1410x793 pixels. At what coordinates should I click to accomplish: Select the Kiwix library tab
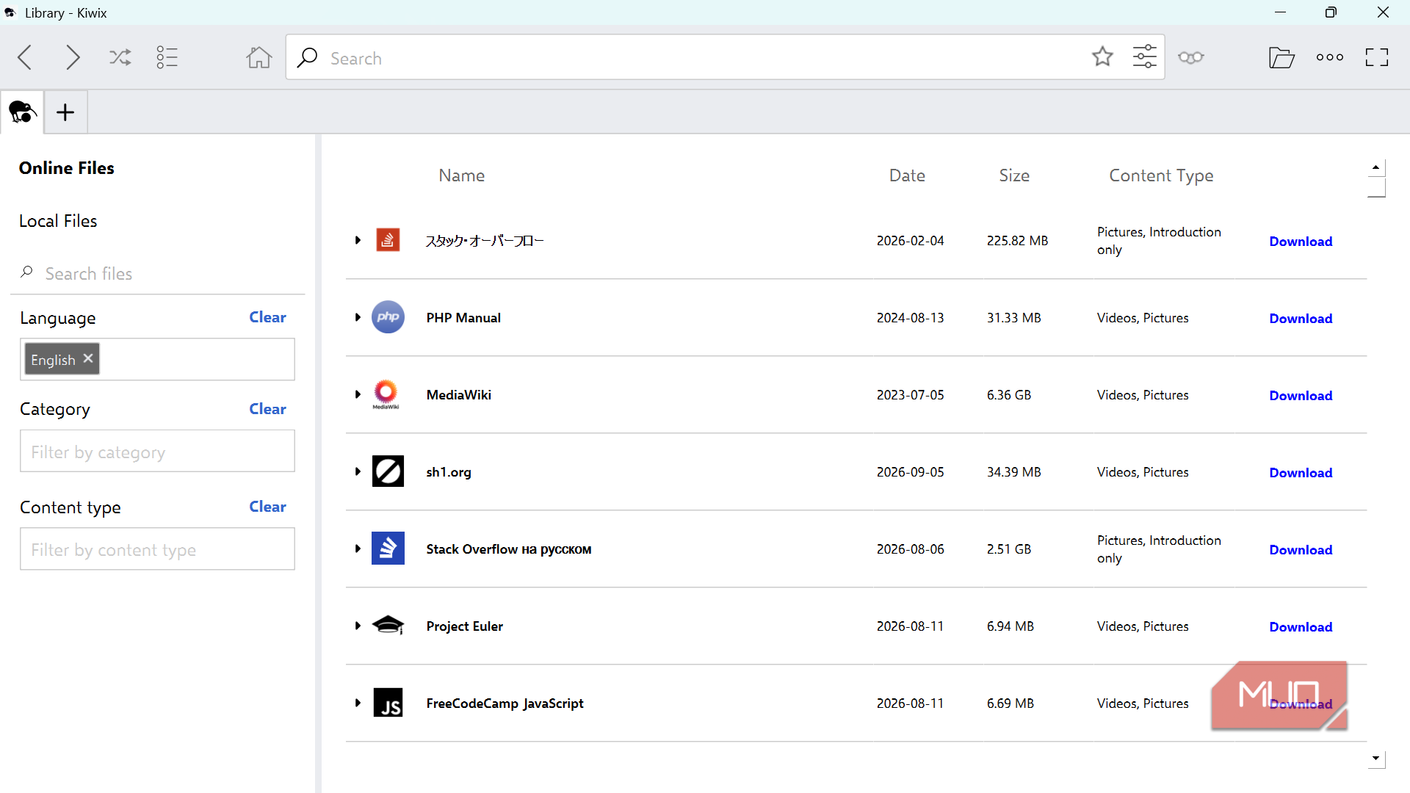click(22, 112)
